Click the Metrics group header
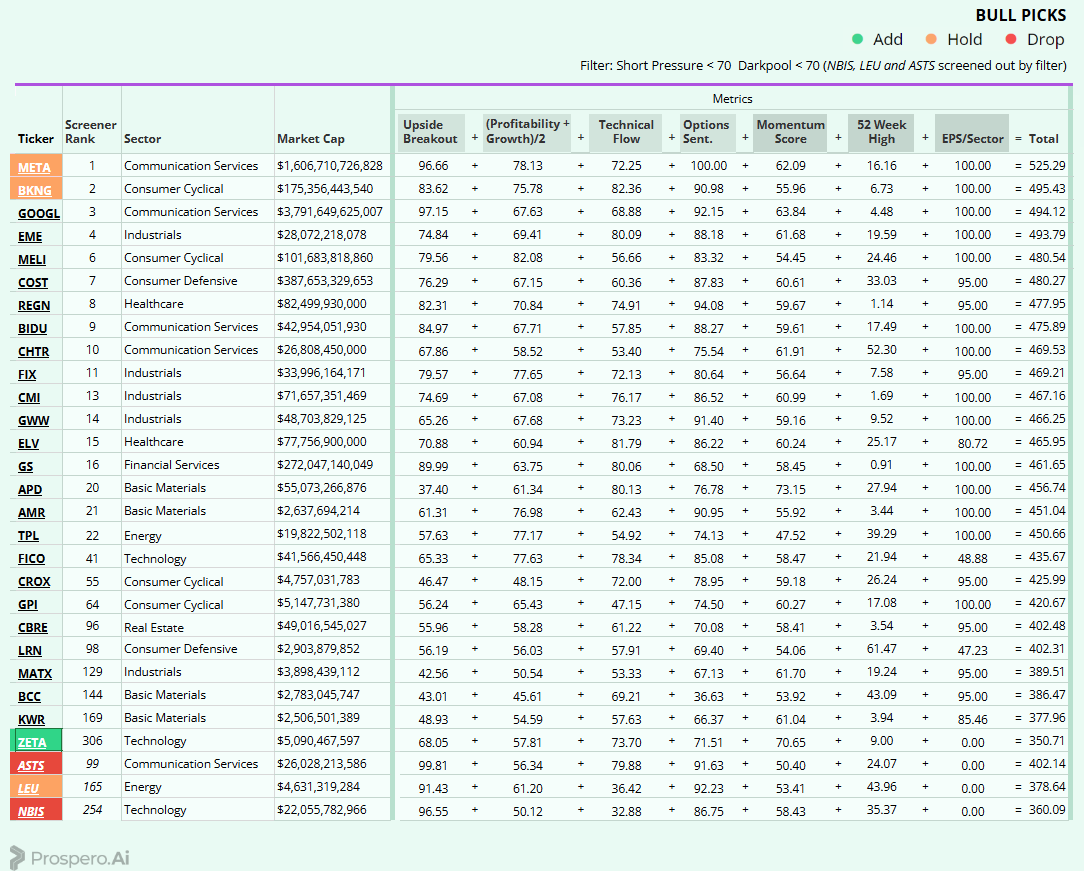This screenshot has width=1084, height=871. click(732, 99)
